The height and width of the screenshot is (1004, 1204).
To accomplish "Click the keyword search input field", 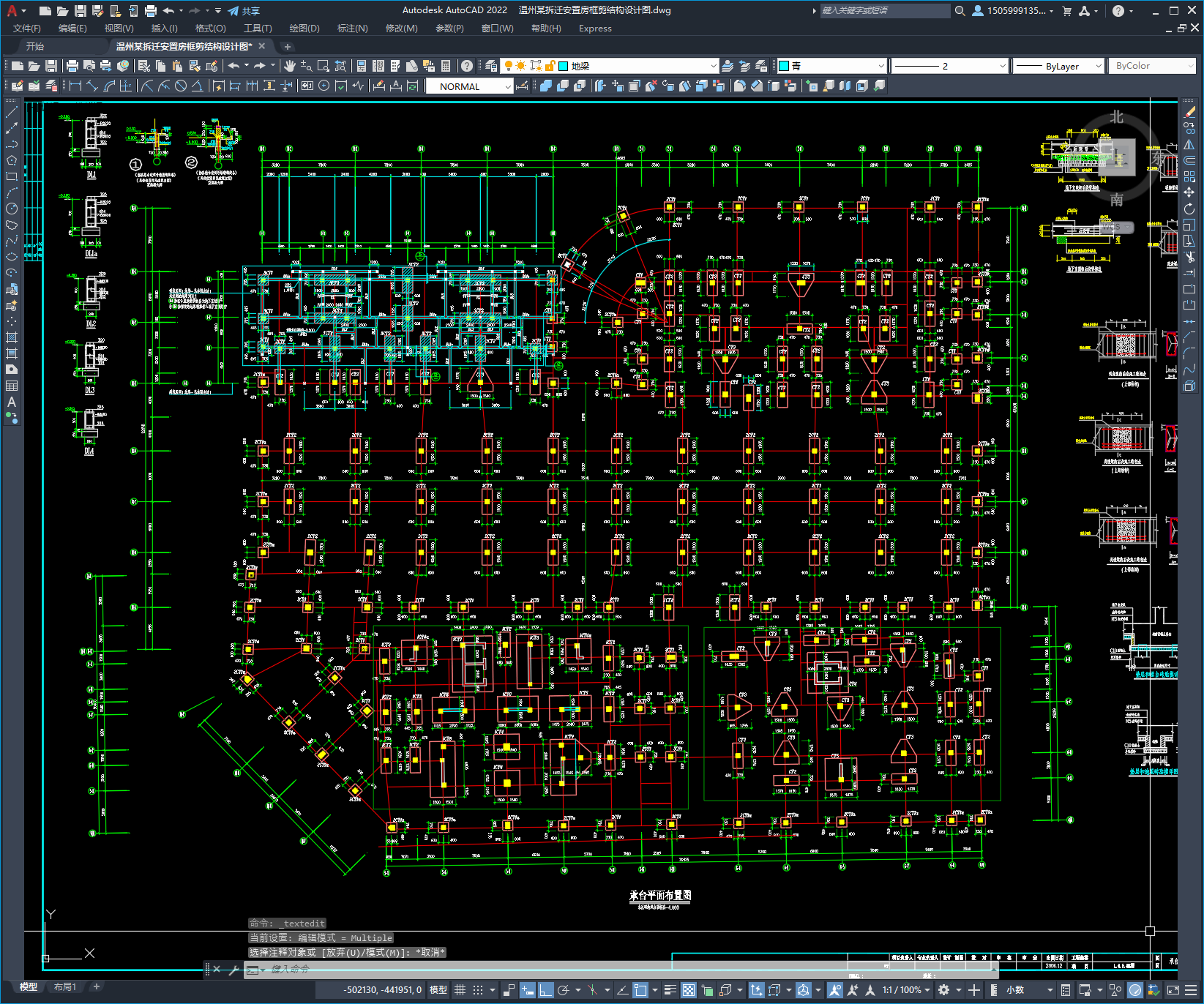I will (885, 11).
